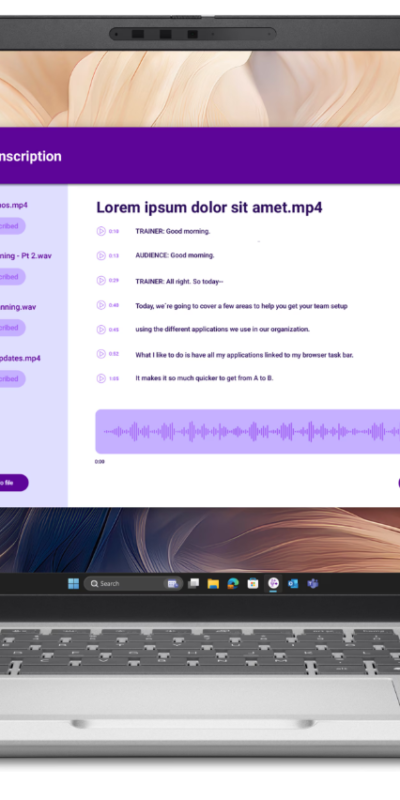Image resolution: width=400 pixels, height=800 pixels.
Task: Click the 0:13 timestamp
Action: [x=114, y=256]
